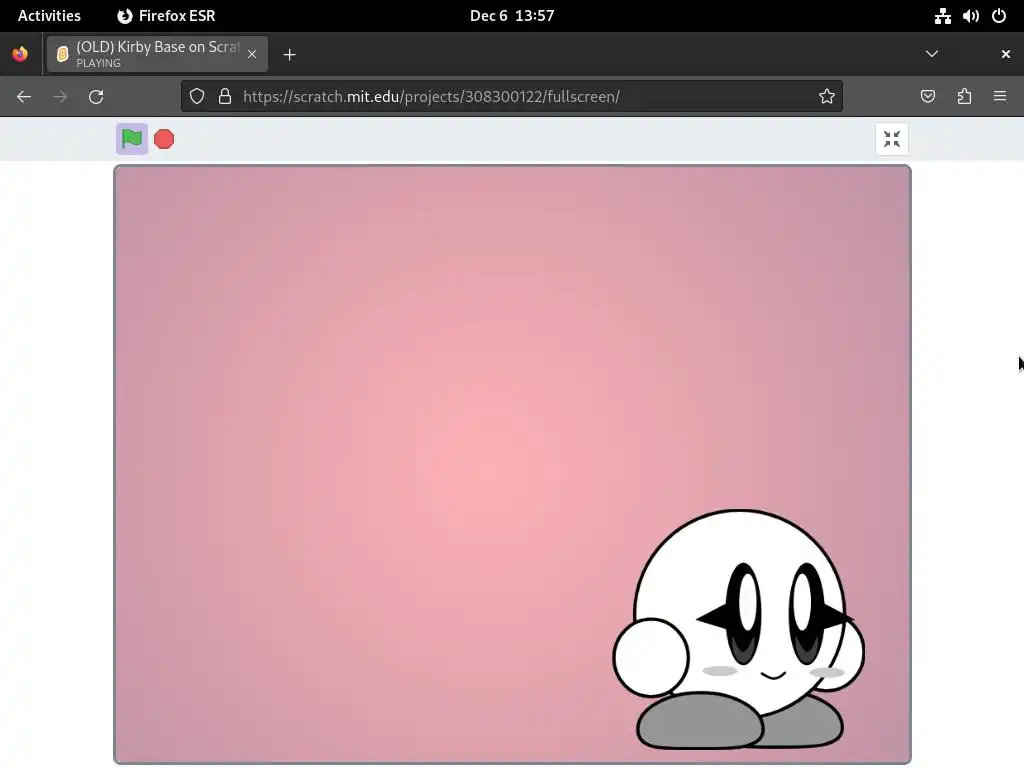Click the Kirby character sprite
The height and width of the screenshot is (768, 1024).
739,629
